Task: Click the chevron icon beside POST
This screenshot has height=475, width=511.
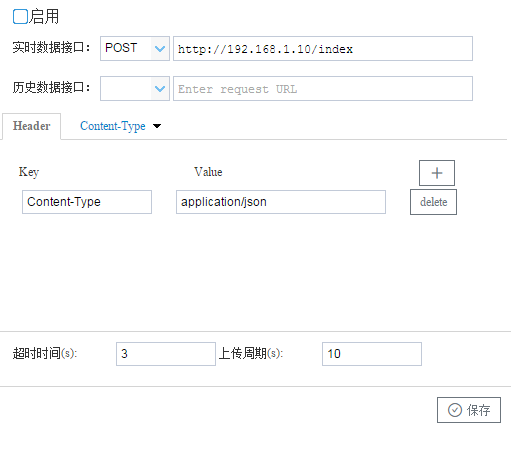Action: pyautogui.click(x=160, y=49)
